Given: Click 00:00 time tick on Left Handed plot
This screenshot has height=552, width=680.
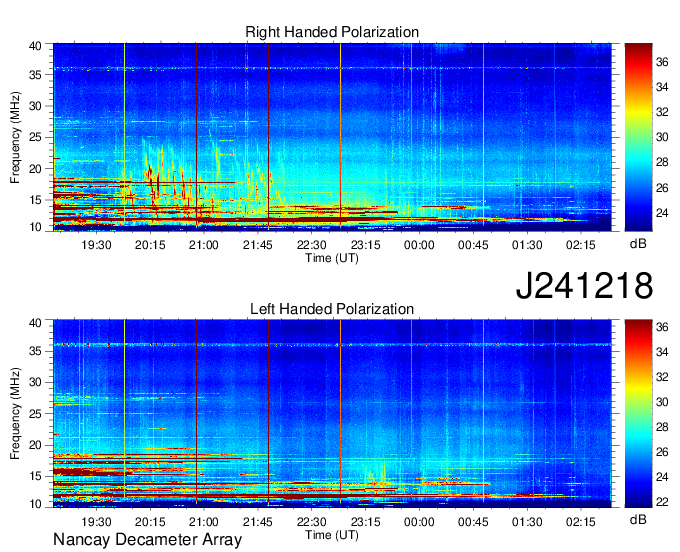Looking at the screenshot, I should (419, 522).
